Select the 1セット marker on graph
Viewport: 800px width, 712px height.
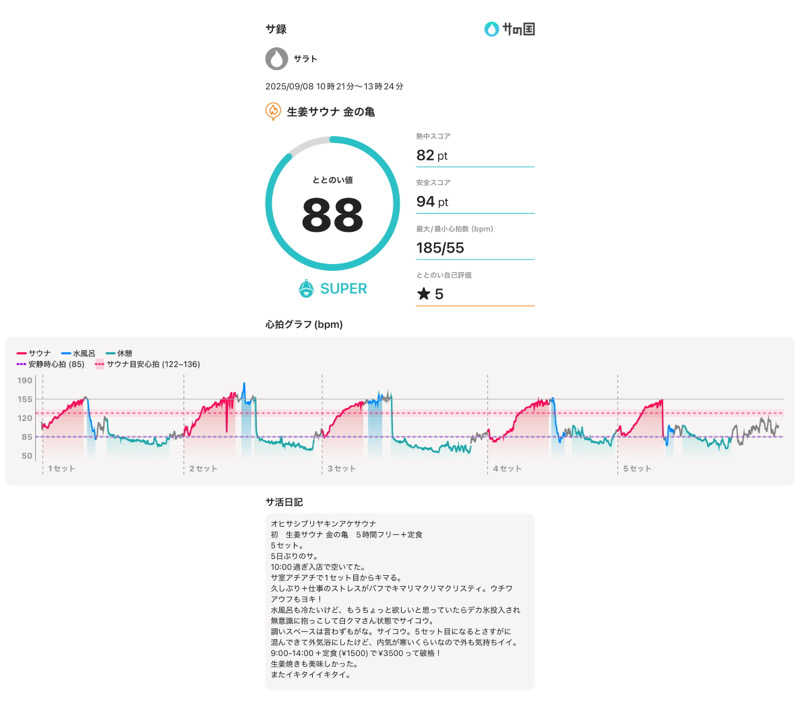60,468
